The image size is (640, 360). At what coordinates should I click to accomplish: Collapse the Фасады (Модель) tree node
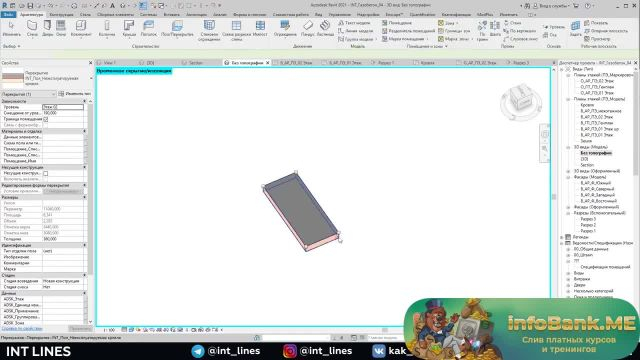(x=568, y=177)
